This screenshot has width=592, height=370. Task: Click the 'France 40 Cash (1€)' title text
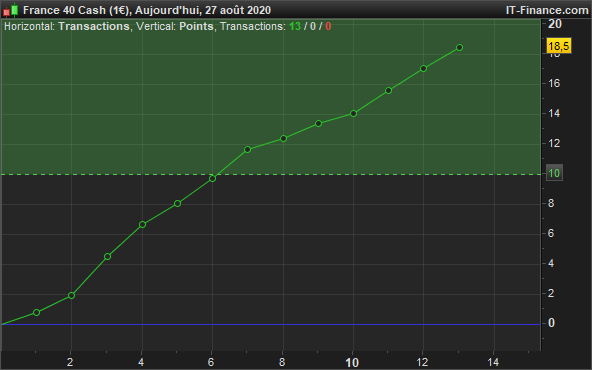pos(76,10)
